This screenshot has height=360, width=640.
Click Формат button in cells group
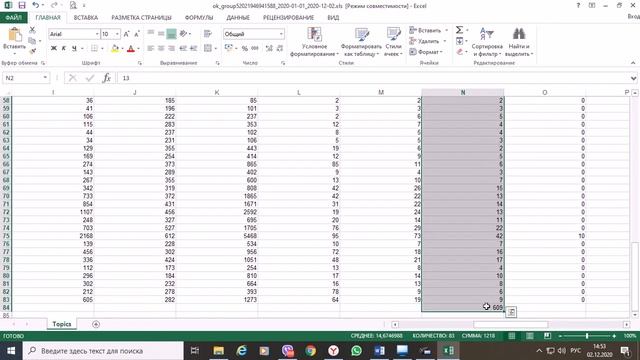click(x=426, y=52)
